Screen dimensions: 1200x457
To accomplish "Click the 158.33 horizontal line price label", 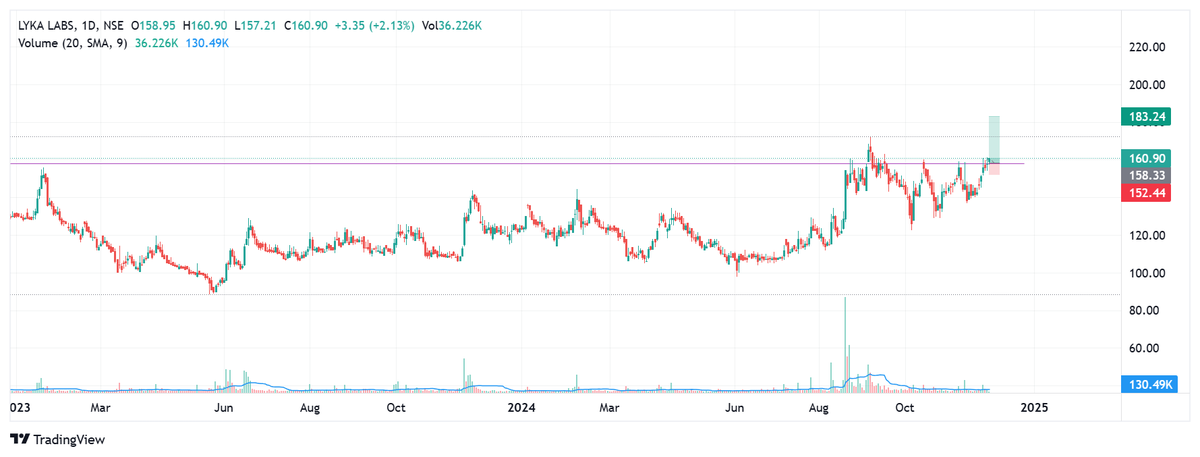I will point(1144,175).
